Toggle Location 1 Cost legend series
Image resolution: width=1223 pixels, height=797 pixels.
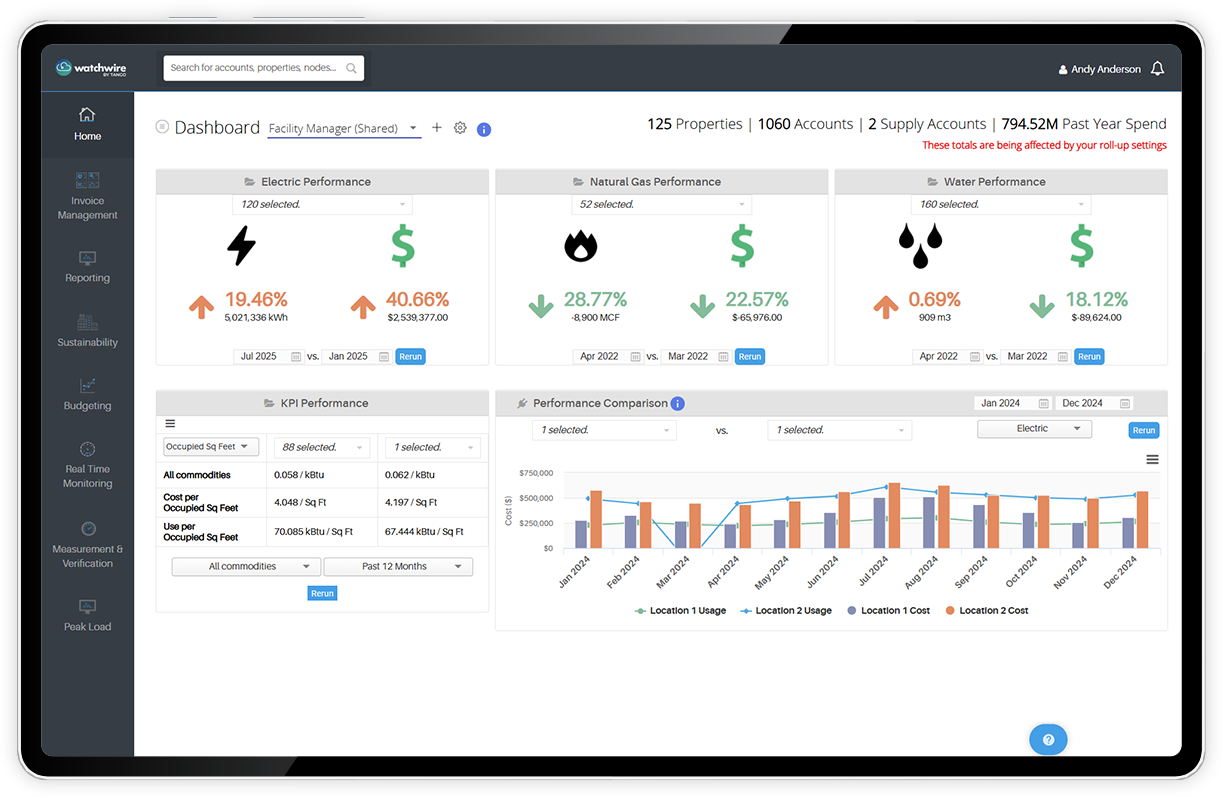coord(888,610)
